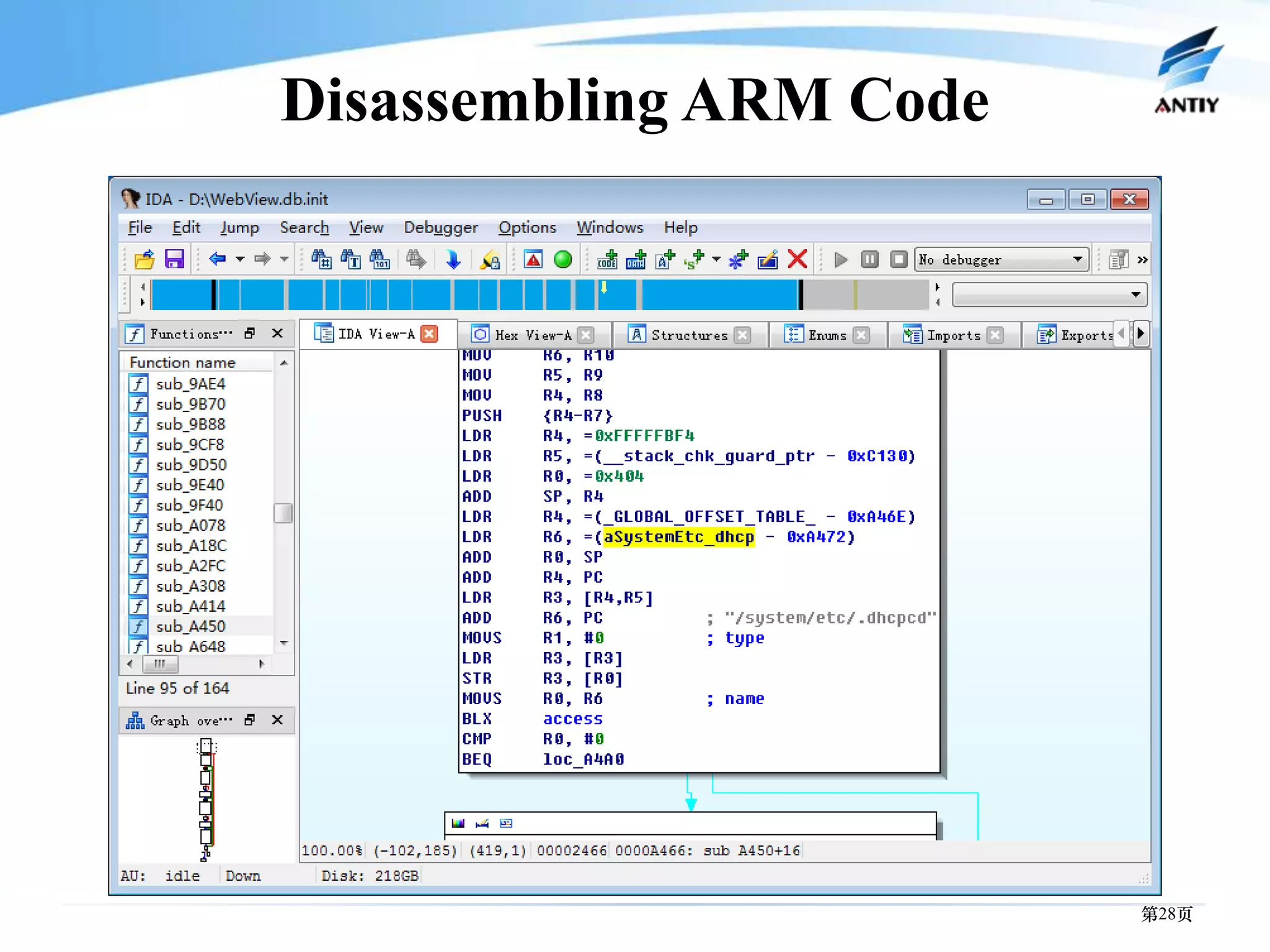Save database floppy disk icon
Viewport: 1270px width, 952px height.
(x=174, y=259)
